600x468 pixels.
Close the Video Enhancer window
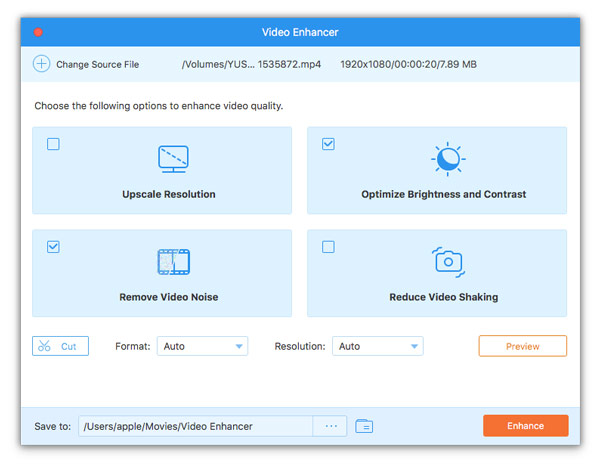tap(38, 32)
